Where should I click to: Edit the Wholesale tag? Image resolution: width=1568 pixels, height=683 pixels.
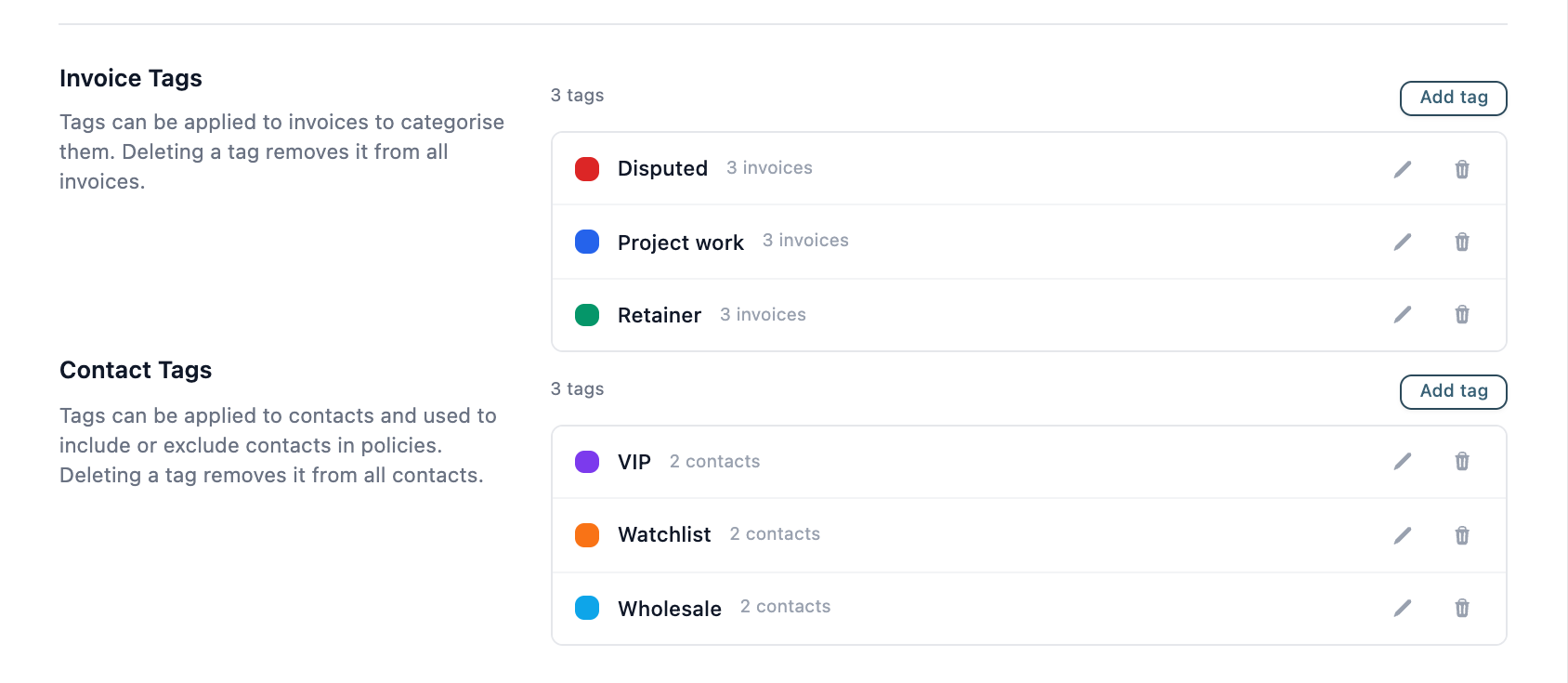1403,608
